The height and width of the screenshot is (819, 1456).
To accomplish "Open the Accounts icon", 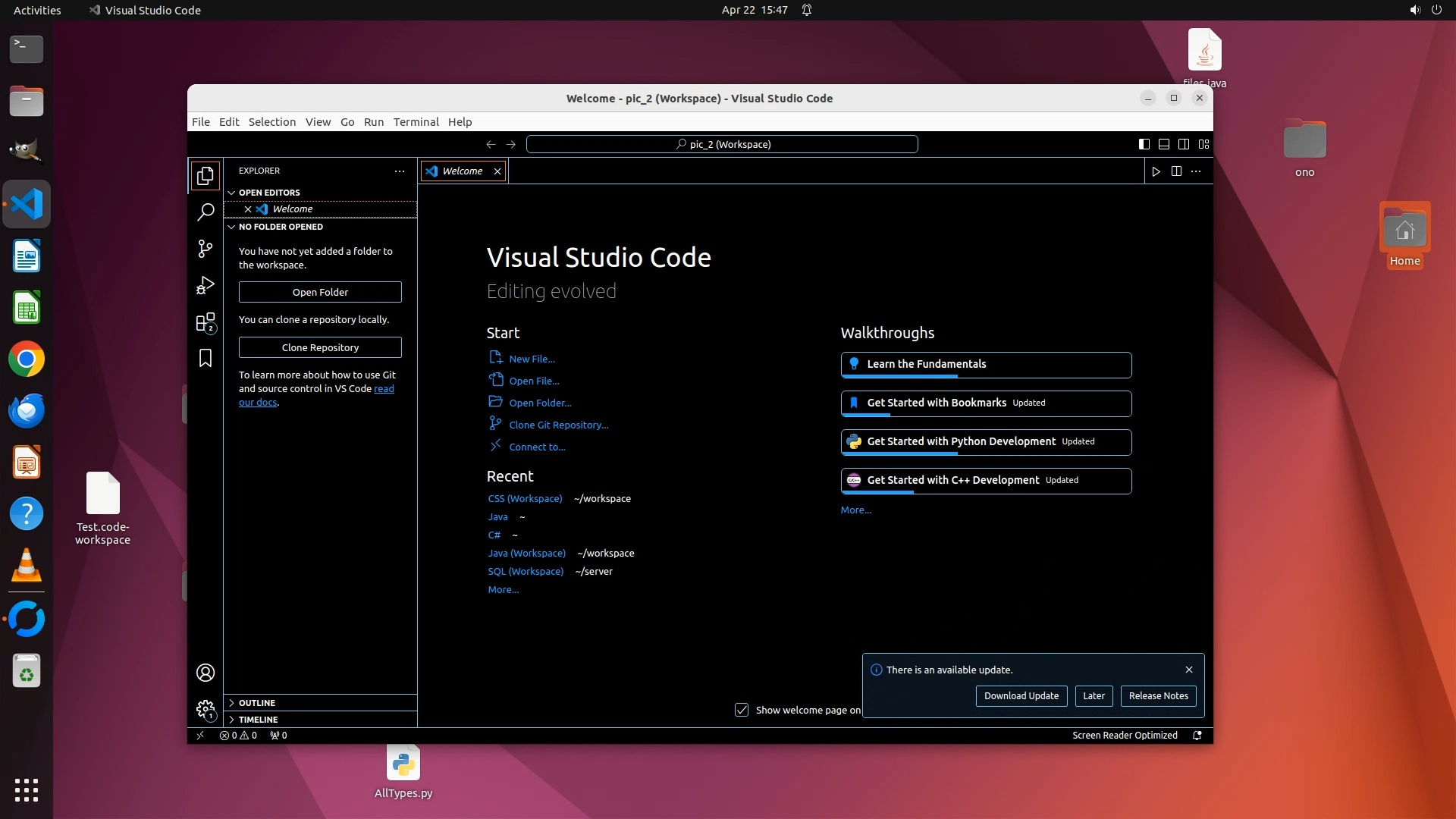I will (x=206, y=673).
